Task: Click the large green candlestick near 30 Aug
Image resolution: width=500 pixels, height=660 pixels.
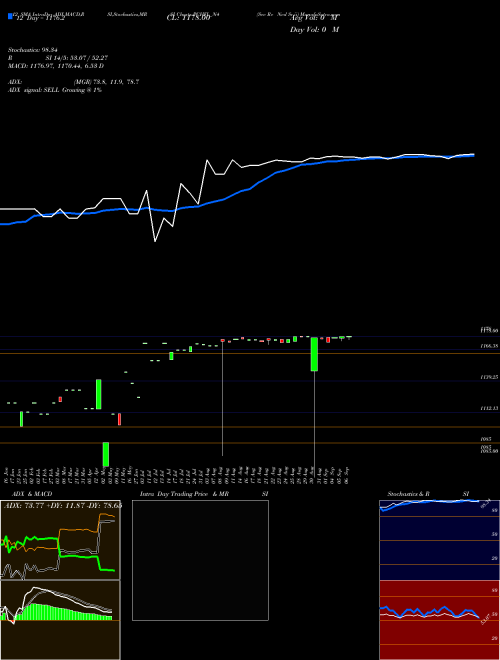Action: [x=314, y=354]
